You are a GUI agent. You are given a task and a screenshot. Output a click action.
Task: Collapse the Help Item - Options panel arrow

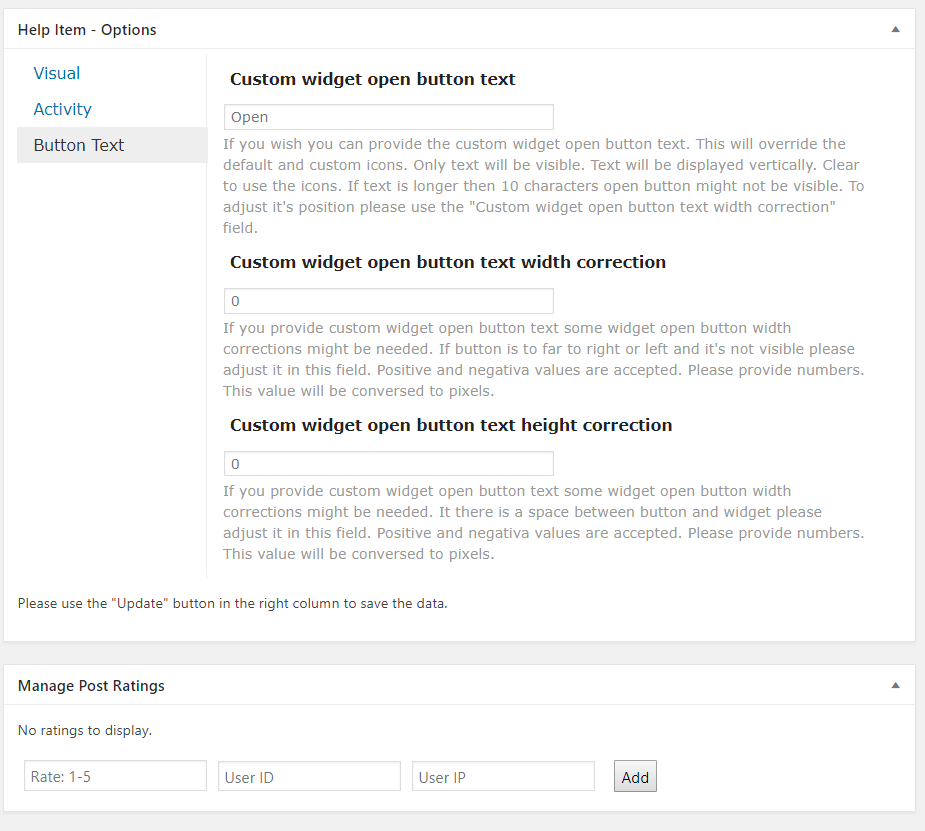coord(895,30)
